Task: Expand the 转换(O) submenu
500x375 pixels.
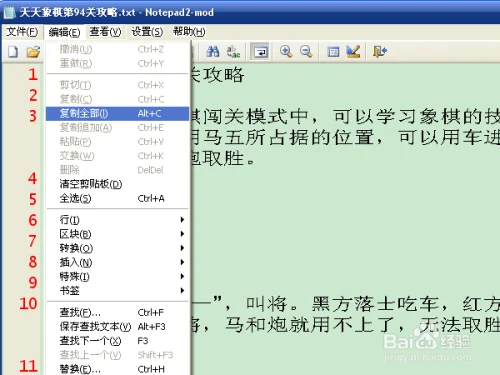Action: pos(117,248)
